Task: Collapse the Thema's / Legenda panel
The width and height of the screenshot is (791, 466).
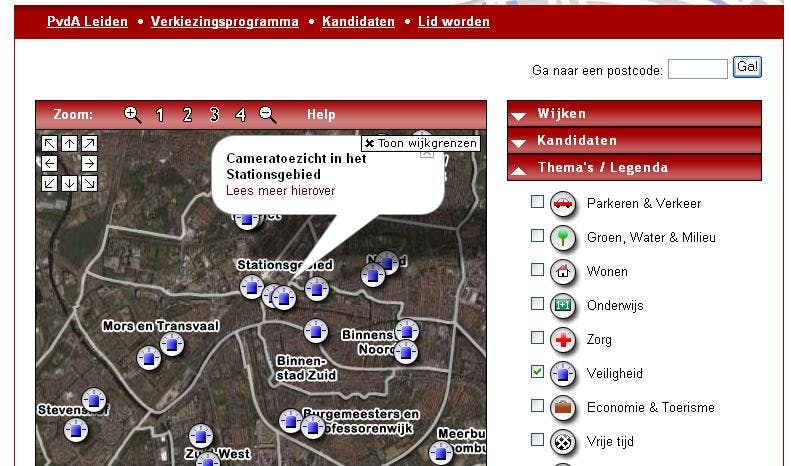Action: (634, 167)
